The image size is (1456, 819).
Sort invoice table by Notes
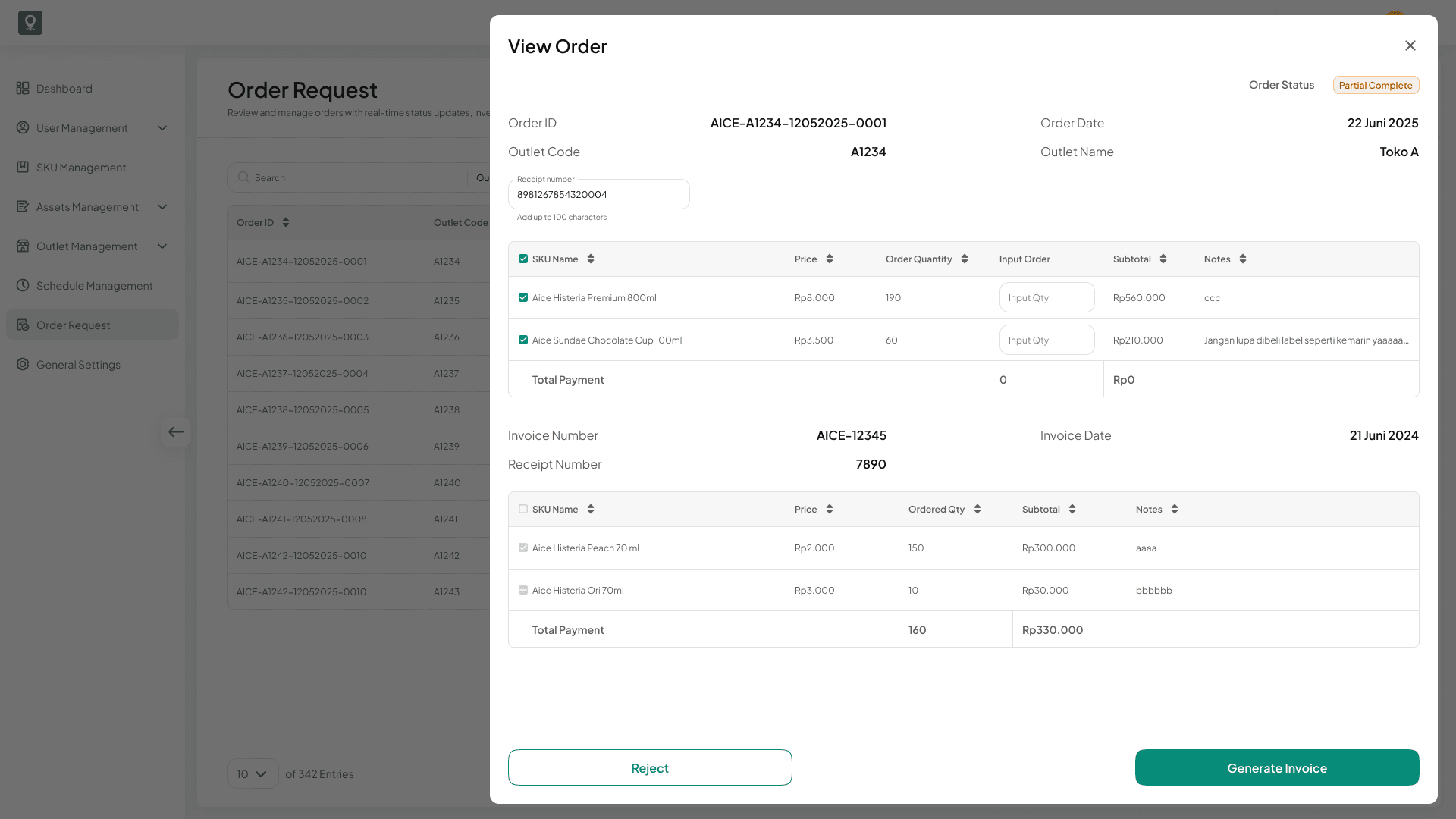tap(1175, 509)
